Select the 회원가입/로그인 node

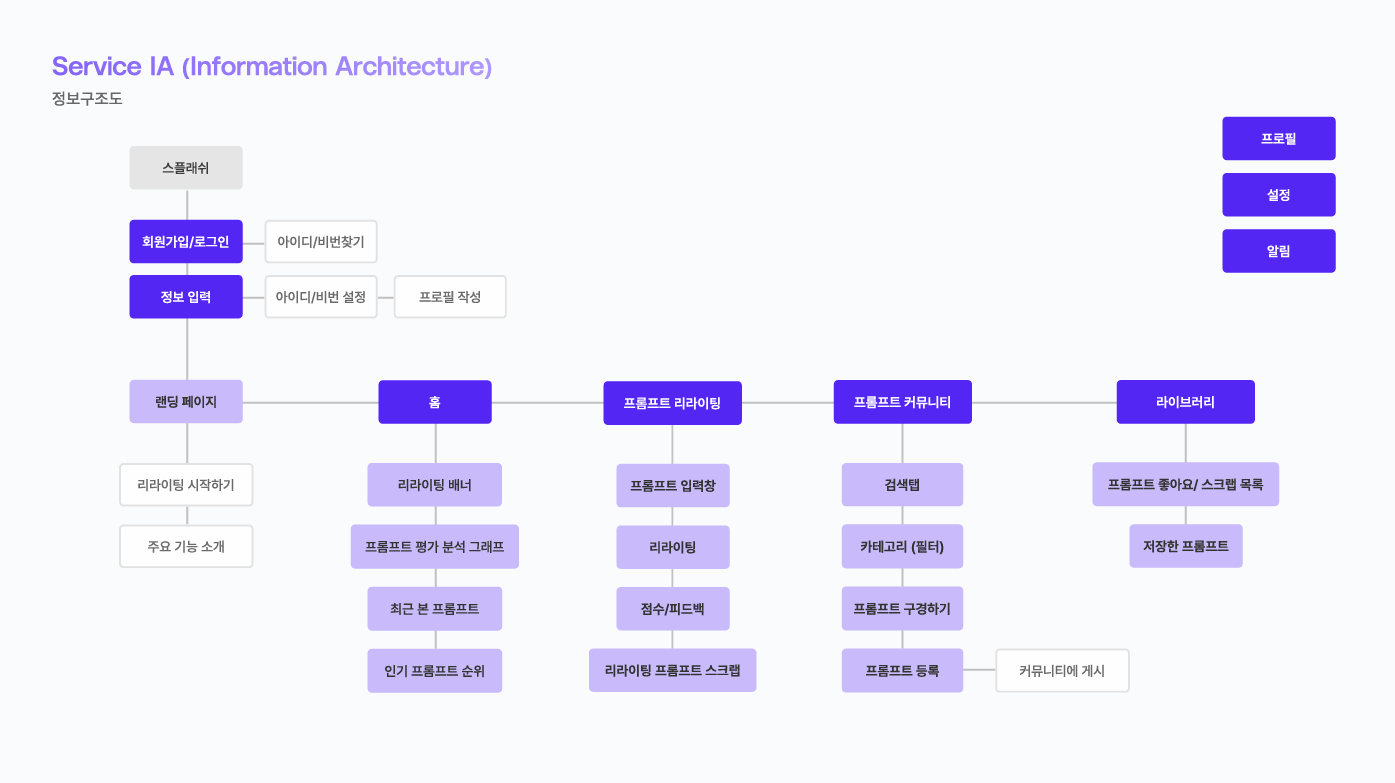pyautogui.click(x=186, y=242)
